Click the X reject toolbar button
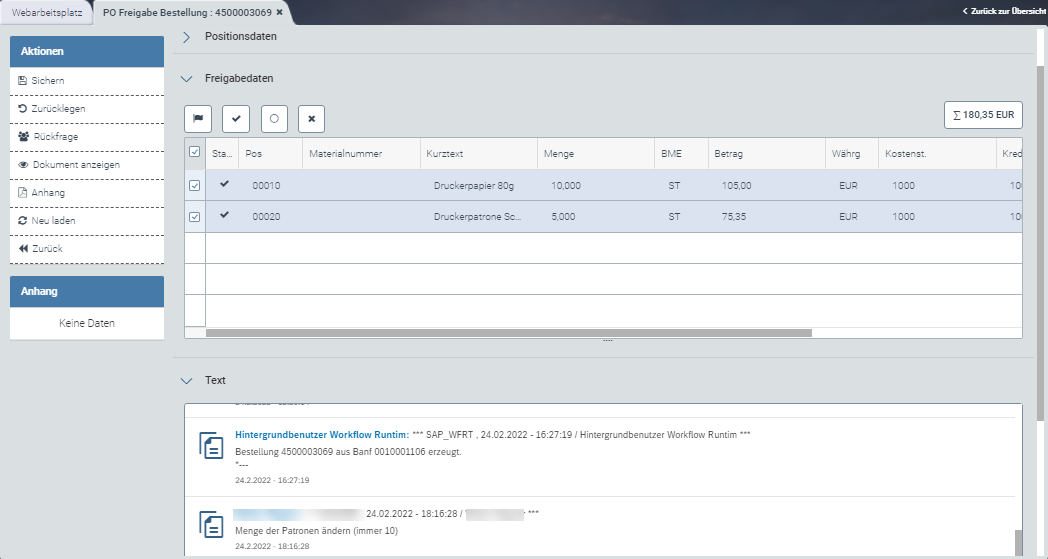 (312, 118)
